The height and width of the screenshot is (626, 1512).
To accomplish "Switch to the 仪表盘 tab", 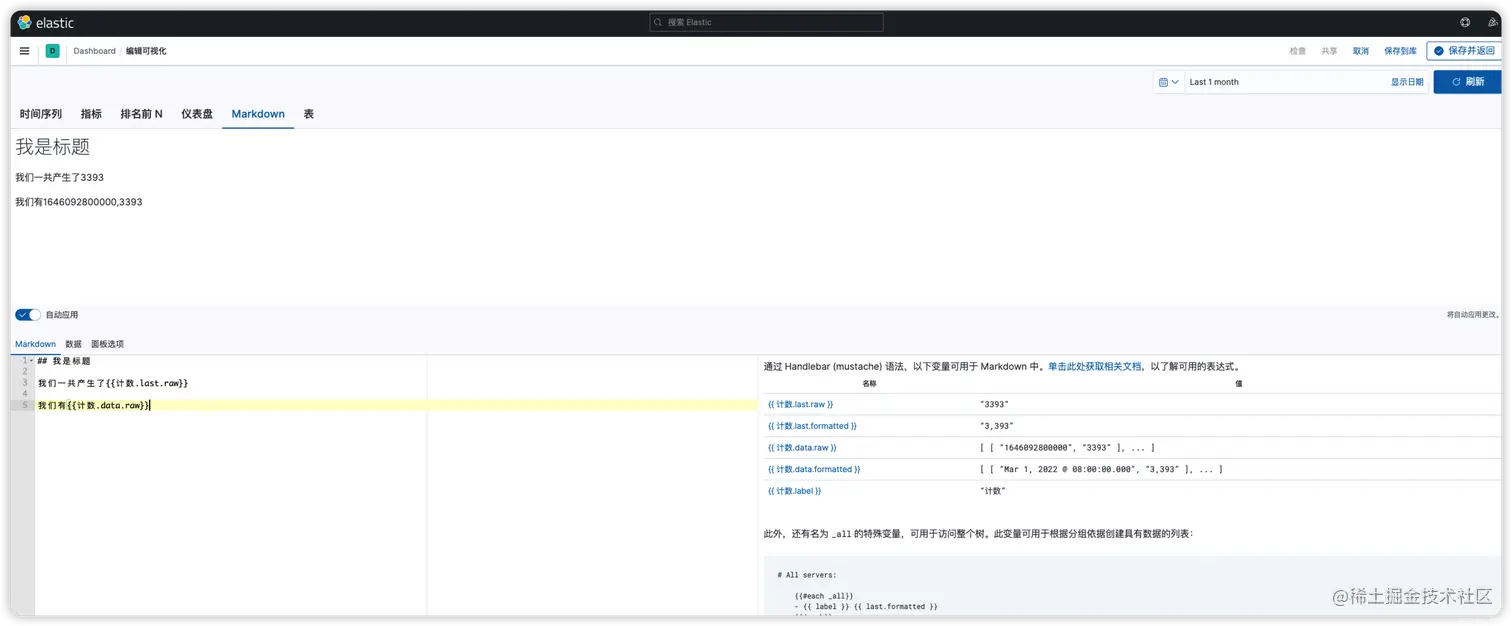I will click(197, 114).
